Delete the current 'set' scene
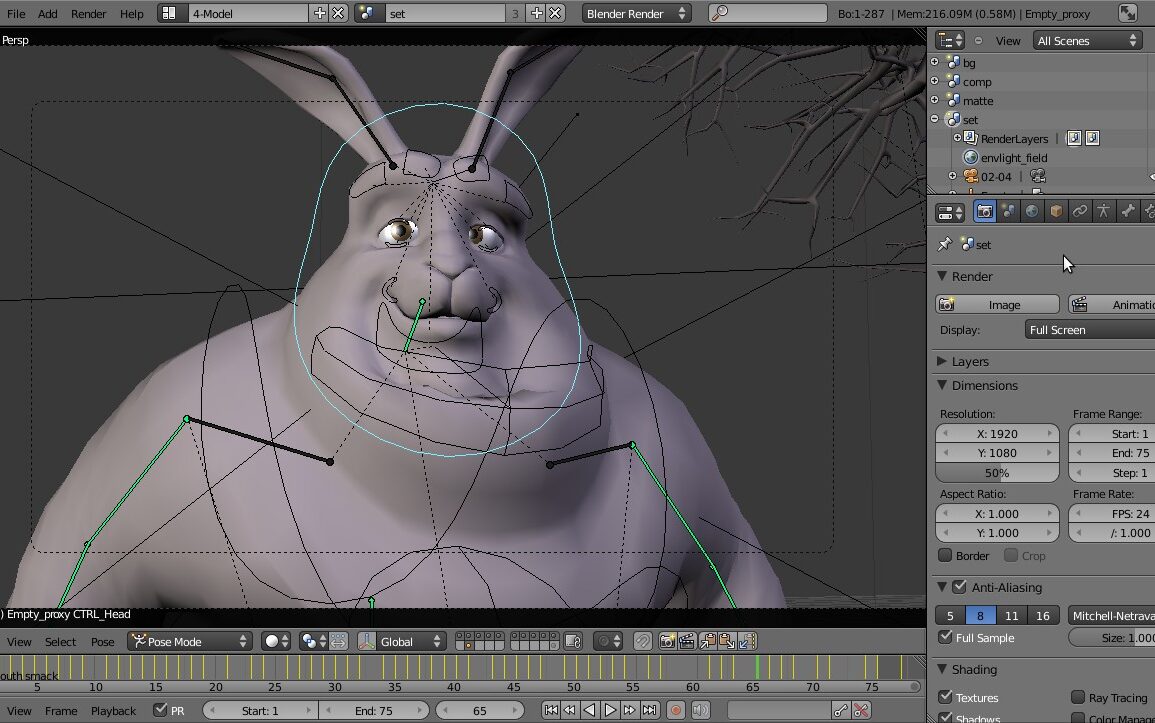1155x723 pixels. click(555, 13)
